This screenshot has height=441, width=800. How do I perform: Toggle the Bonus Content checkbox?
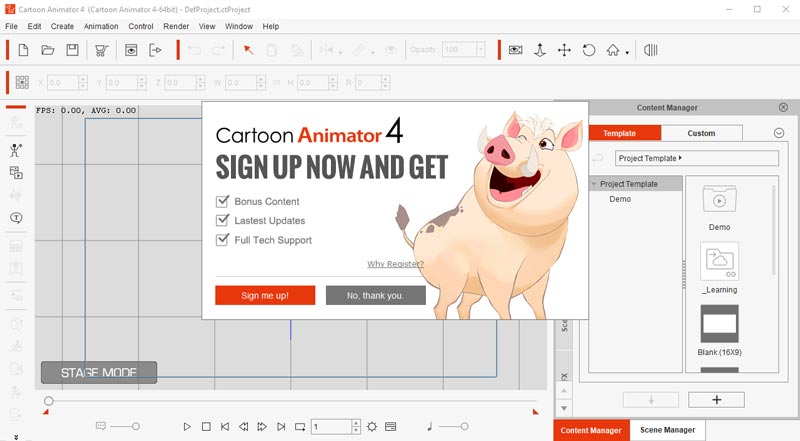[222, 201]
